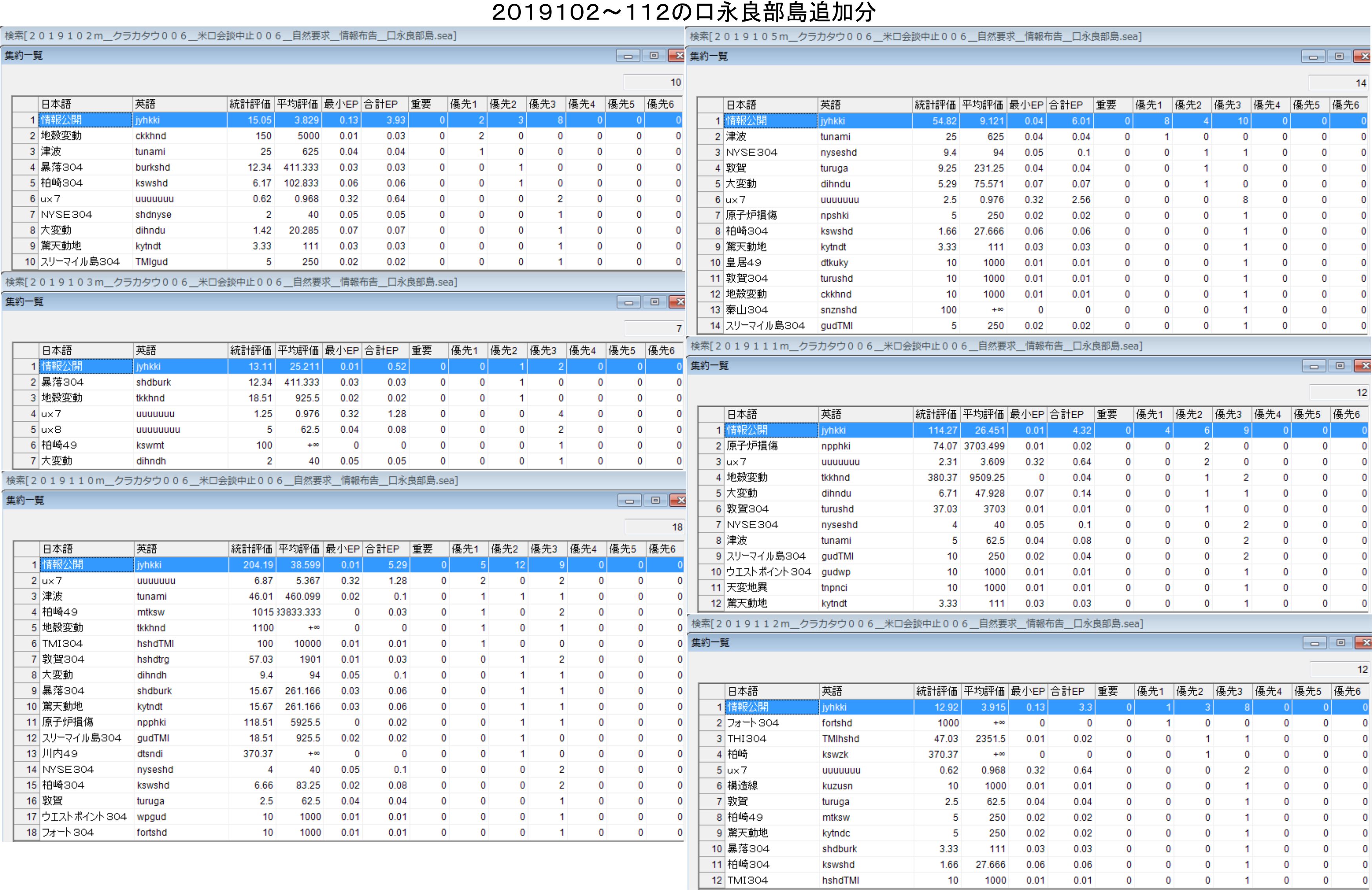Sort by 統計評価 column in 2019102m table
Viewport: 1372px width, 890px height.
pyautogui.click(x=250, y=104)
